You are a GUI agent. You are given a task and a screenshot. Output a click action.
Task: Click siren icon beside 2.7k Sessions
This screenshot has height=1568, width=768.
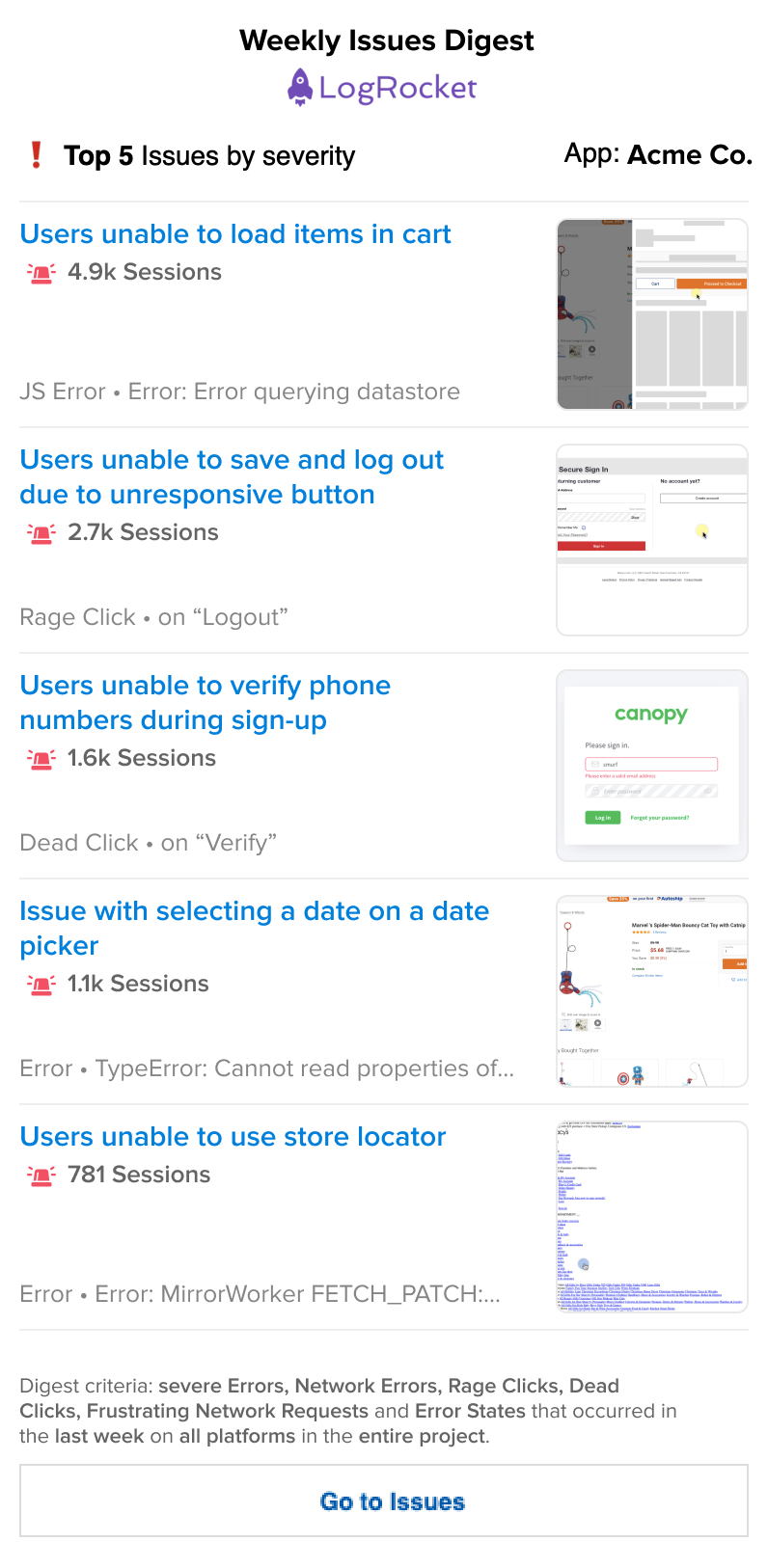pyautogui.click(x=41, y=533)
